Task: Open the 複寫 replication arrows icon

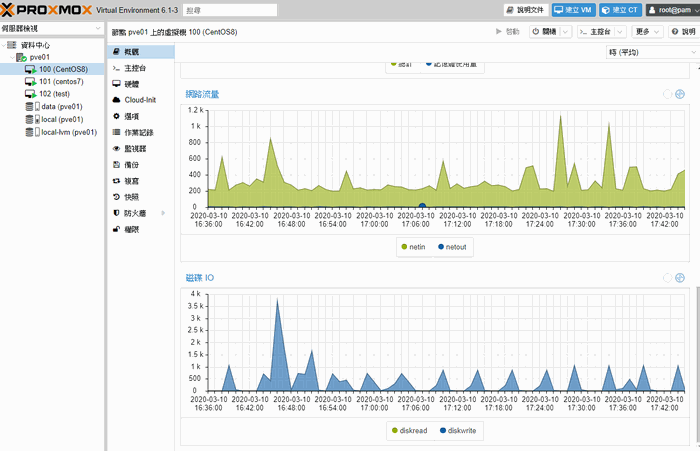Action: click(116, 180)
